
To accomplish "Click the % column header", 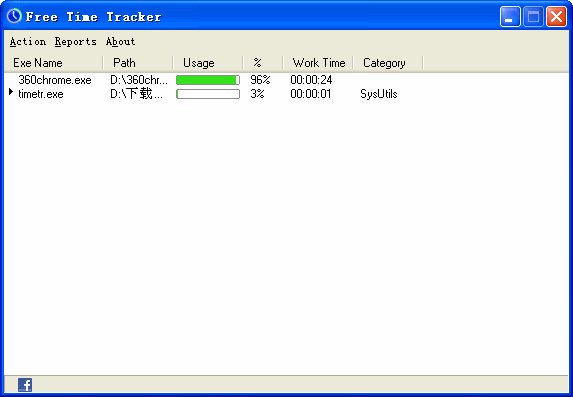I will coord(263,63).
